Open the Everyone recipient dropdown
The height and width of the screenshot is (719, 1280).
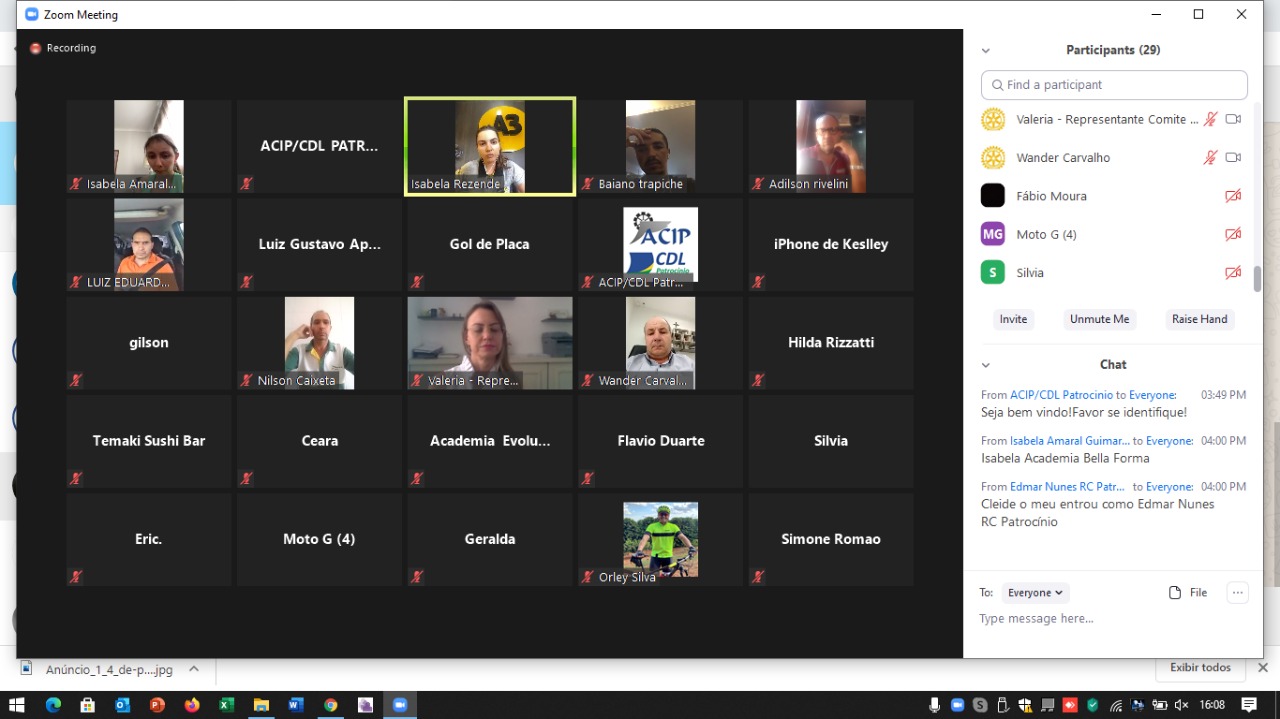click(1035, 593)
